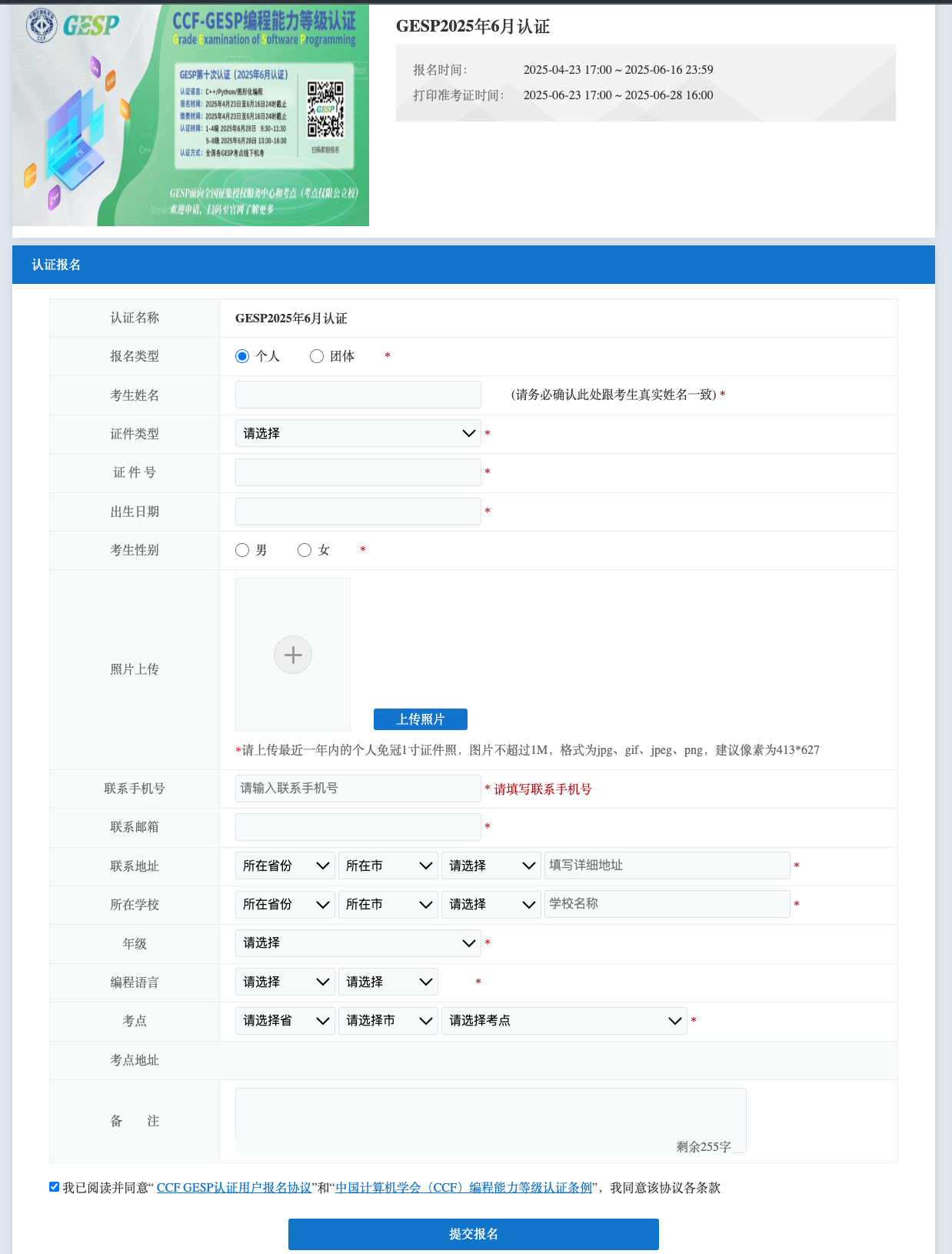Open 所在学校 所在市 dropdown
952x1254 pixels.
(388, 904)
